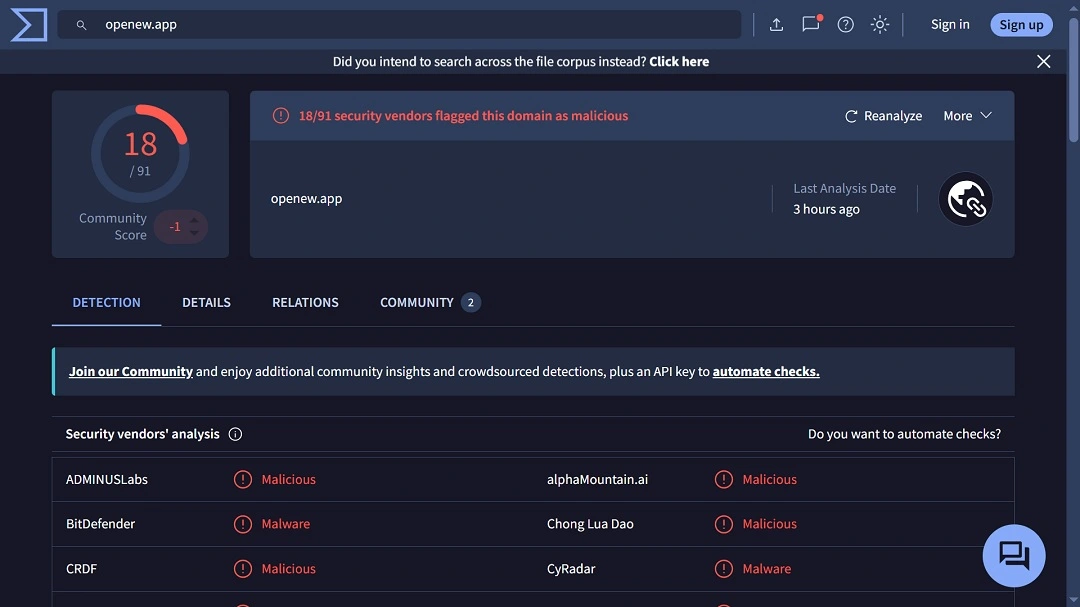Click the Sign in link
This screenshot has width=1080, height=607.
950,24
